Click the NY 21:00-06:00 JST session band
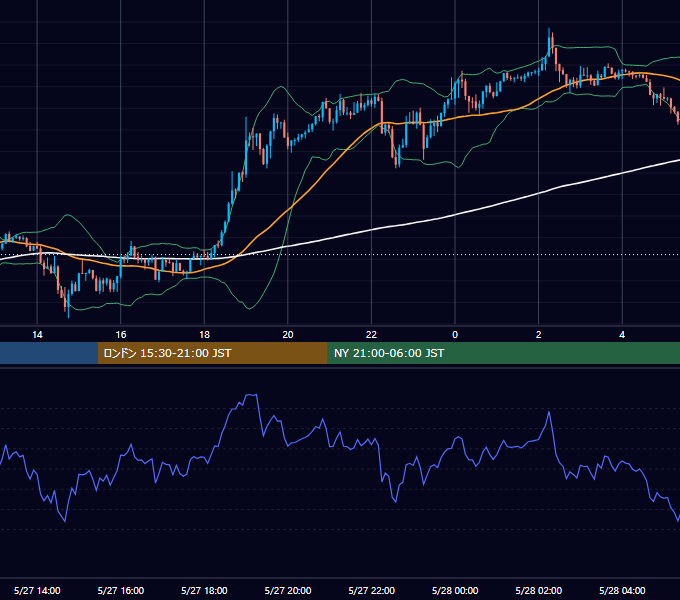680x600 pixels. [x=503, y=353]
